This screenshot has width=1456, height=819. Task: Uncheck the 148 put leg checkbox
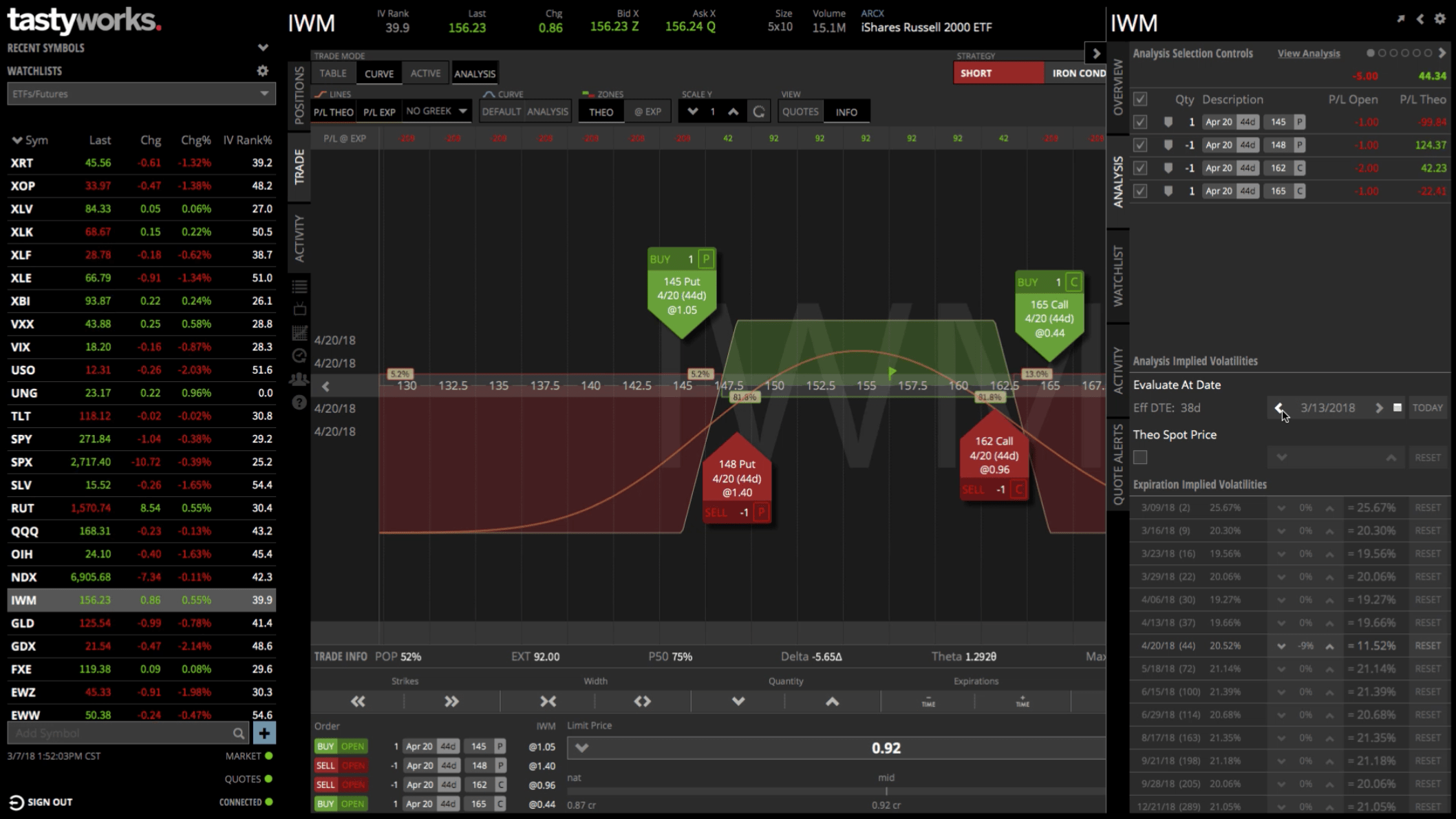pos(1140,145)
